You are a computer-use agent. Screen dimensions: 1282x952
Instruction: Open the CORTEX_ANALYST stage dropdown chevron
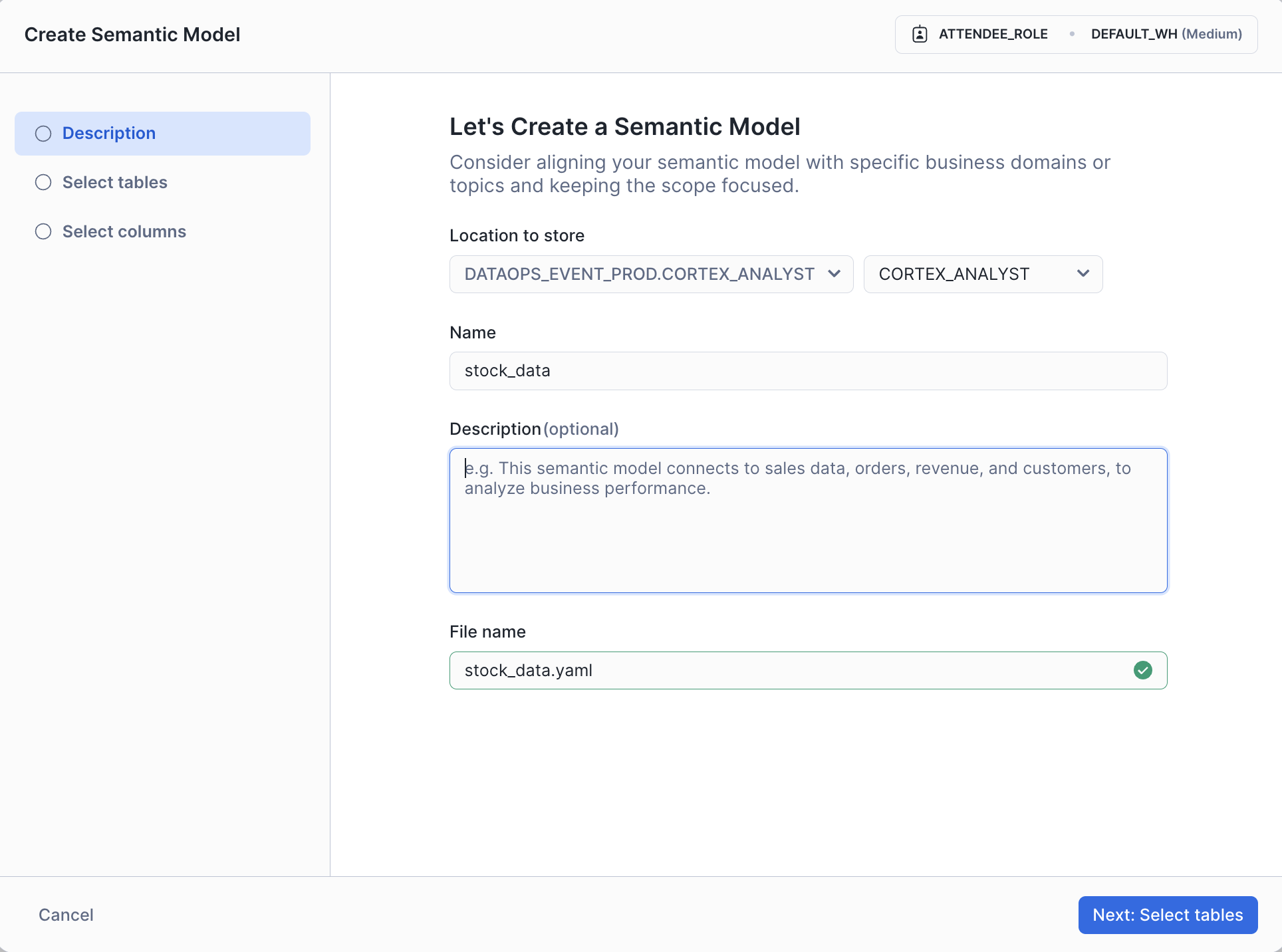click(x=1083, y=274)
